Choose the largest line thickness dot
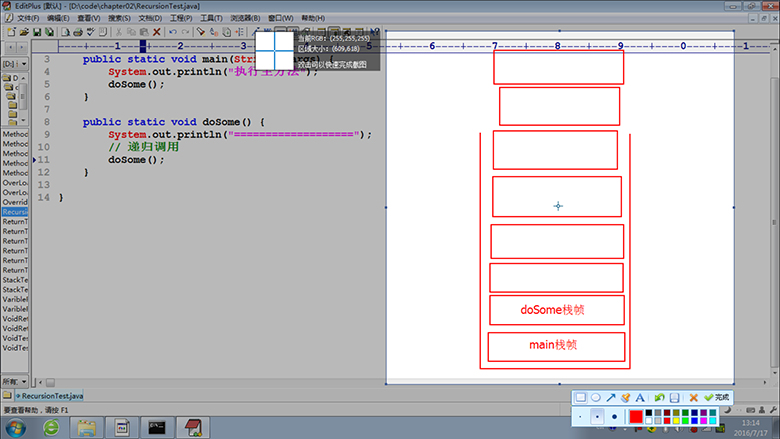780x439 pixels. (614, 416)
